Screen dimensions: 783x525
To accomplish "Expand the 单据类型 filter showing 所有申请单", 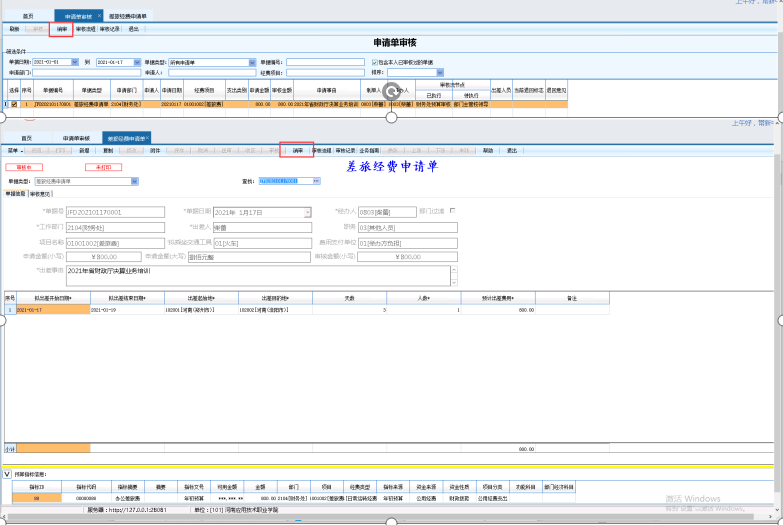I will pos(252,62).
